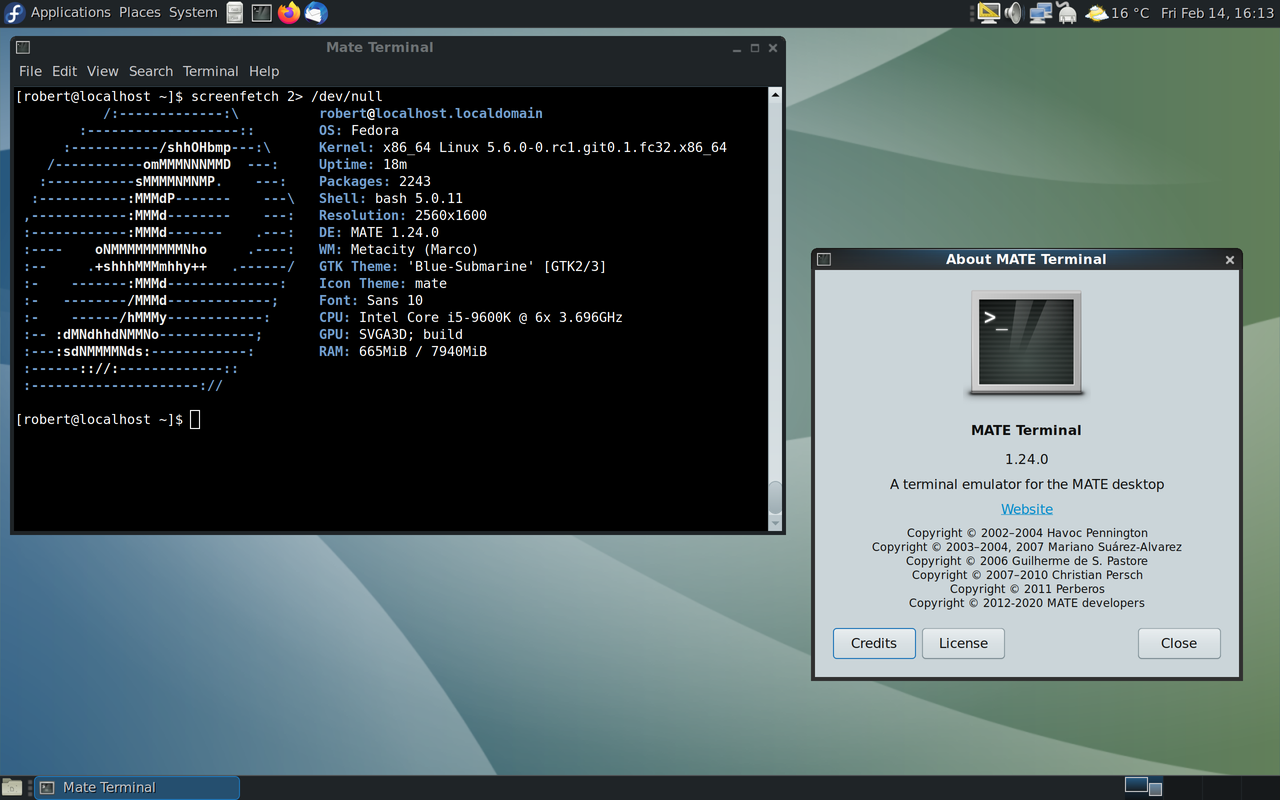Launch Thunderbird mail from top panel
The height and width of the screenshot is (800, 1280).
click(316, 13)
